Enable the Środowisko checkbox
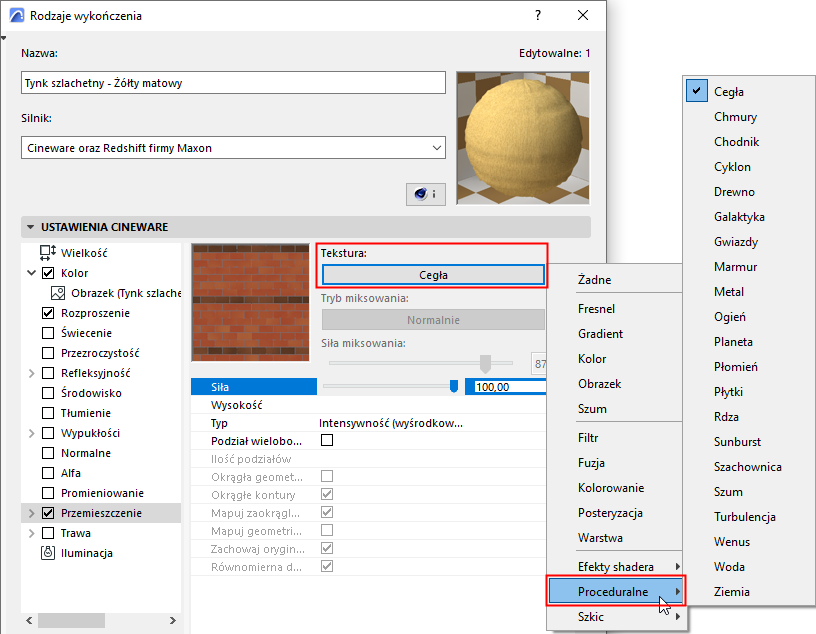Viewport: 816px width, 634px height. pyautogui.click(x=48, y=393)
